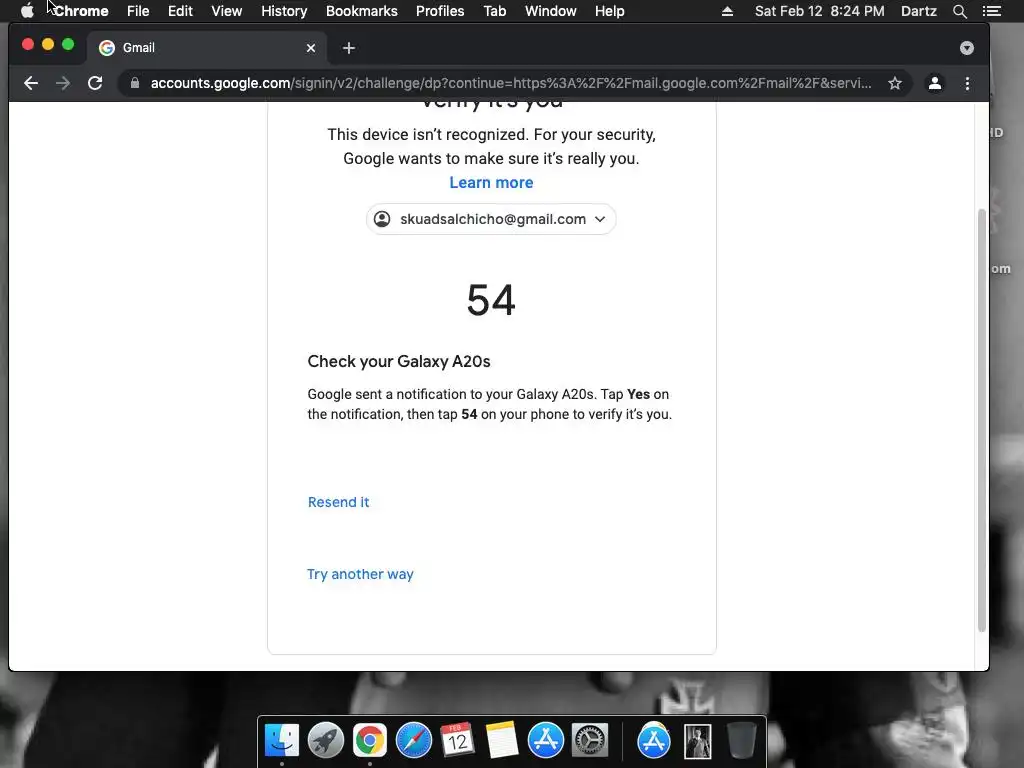Click the eject icon in menu bar
Screen dimensions: 1024x768
(x=727, y=11)
